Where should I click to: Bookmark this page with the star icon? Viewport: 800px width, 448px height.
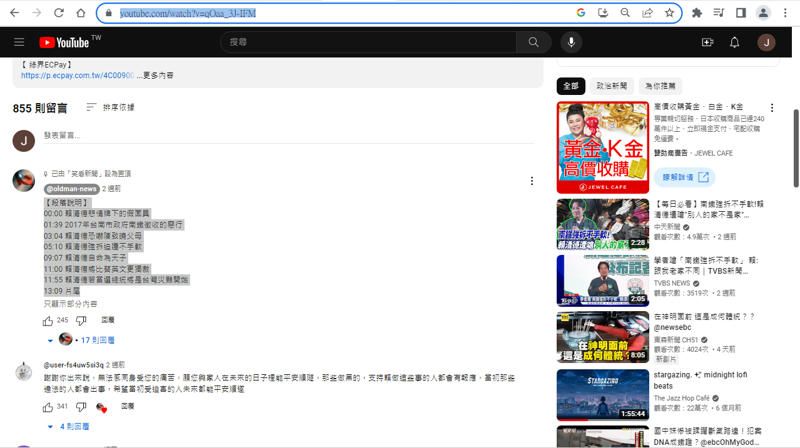669,13
